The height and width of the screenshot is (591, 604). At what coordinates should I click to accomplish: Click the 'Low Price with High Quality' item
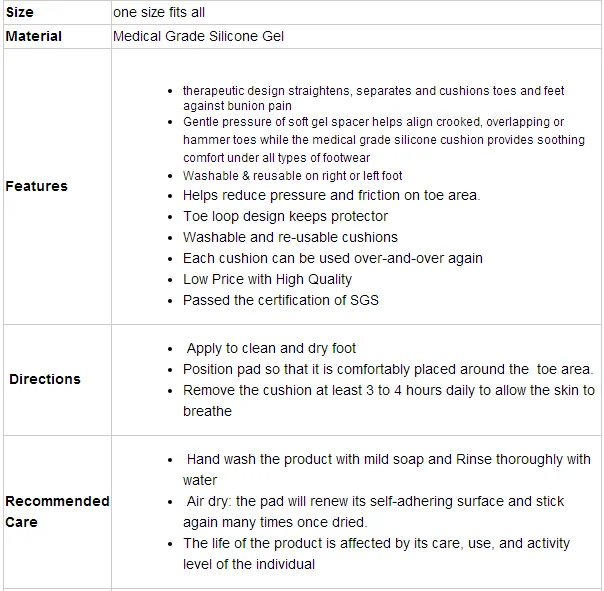[x=267, y=279]
